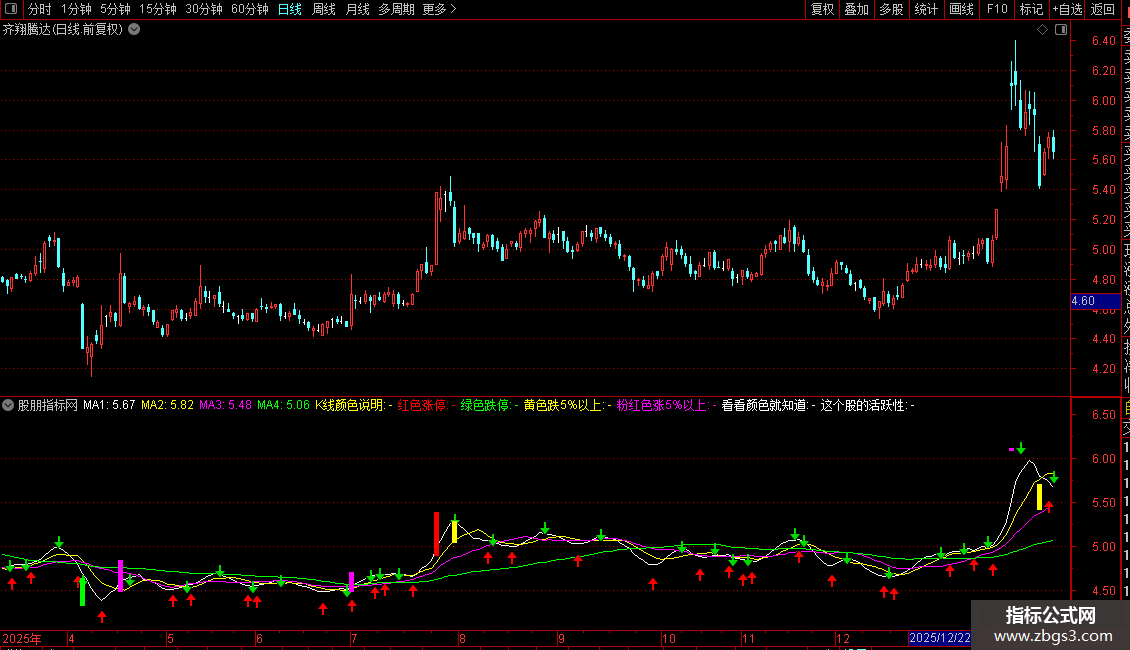Click the 标记 mark button

[1031, 9]
